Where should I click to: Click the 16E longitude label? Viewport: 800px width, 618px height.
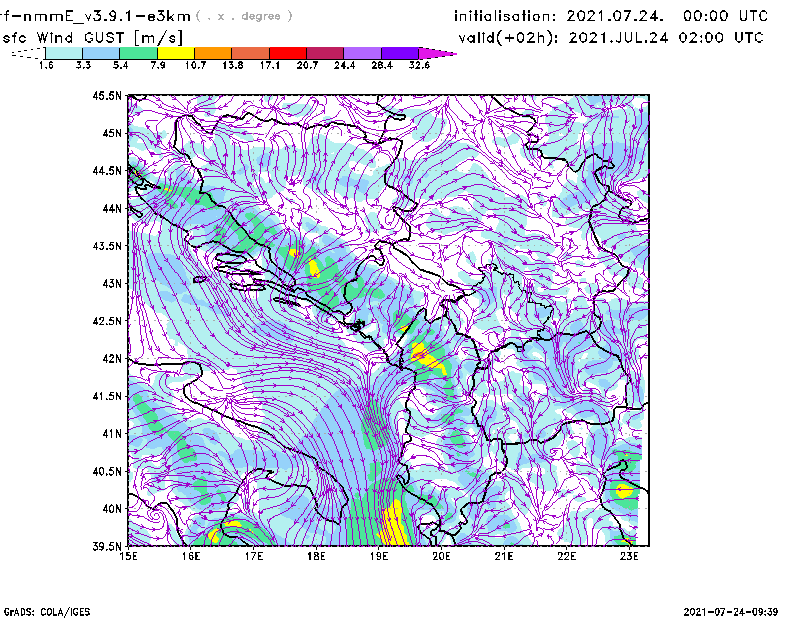pyautogui.click(x=191, y=556)
